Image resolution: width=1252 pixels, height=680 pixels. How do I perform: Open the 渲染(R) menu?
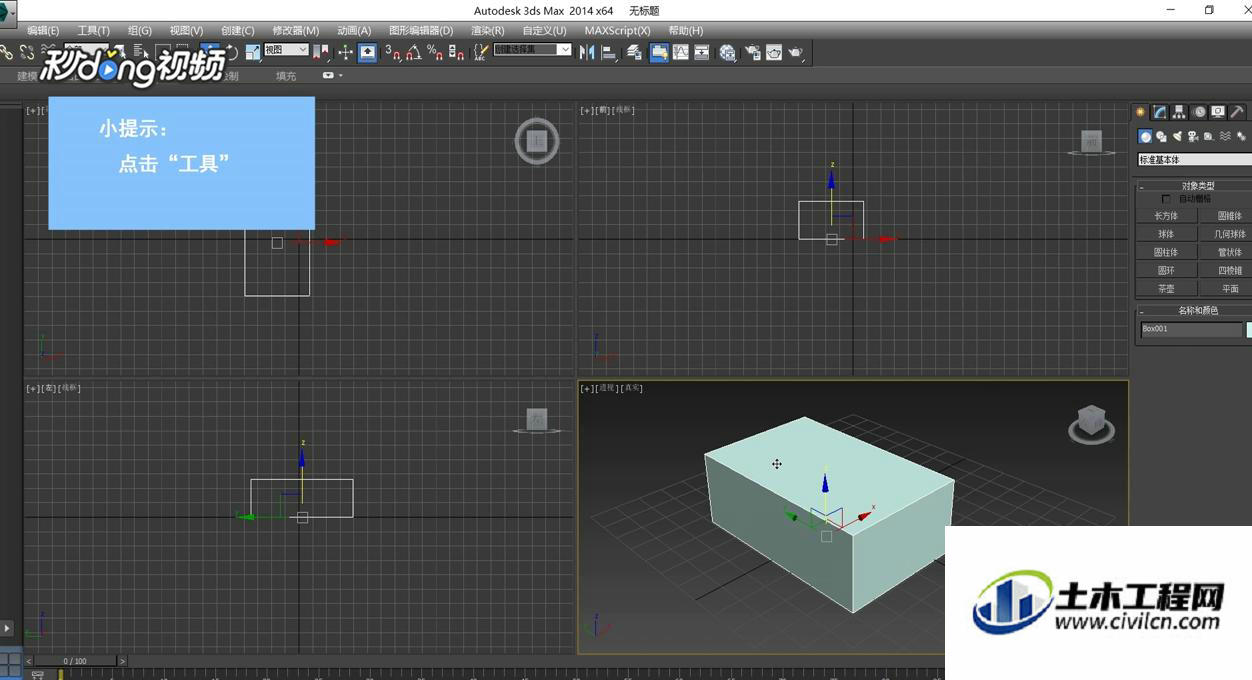point(487,31)
